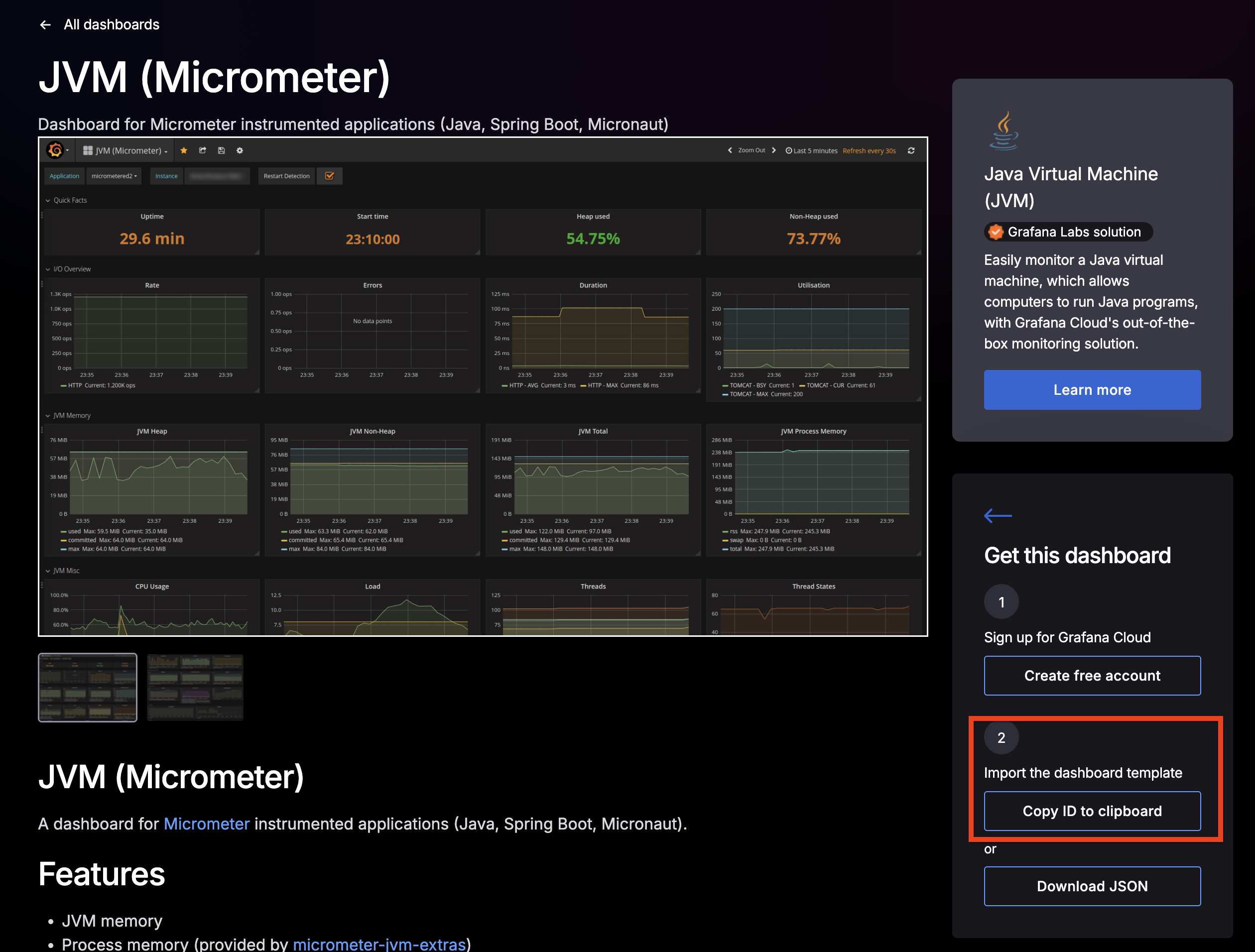Open the micrometered2 application dropdown
1255x952 pixels.
point(114,176)
